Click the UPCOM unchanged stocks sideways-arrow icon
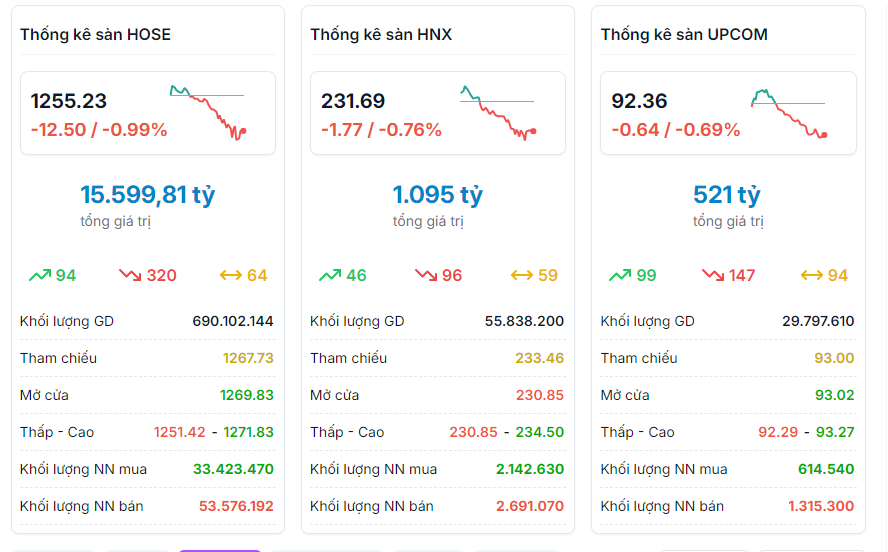 pyautogui.click(x=812, y=275)
